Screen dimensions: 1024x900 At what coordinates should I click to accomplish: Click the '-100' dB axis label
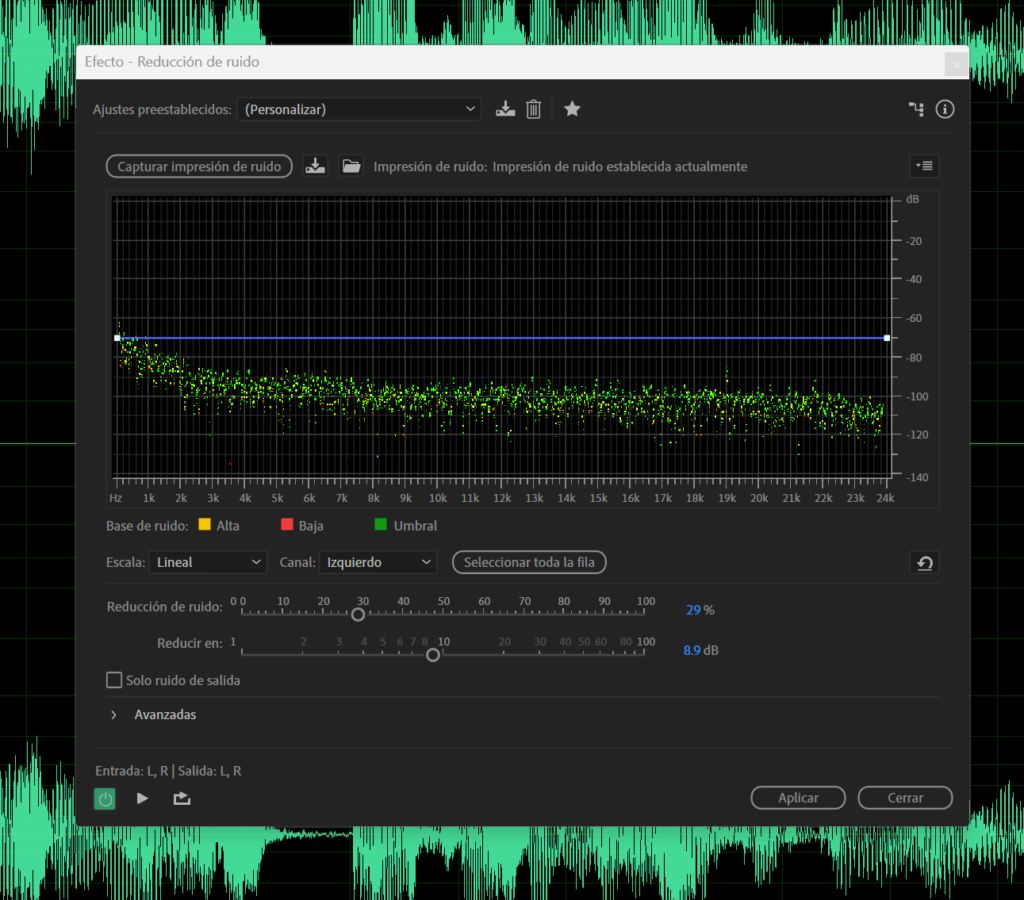(x=918, y=396)
